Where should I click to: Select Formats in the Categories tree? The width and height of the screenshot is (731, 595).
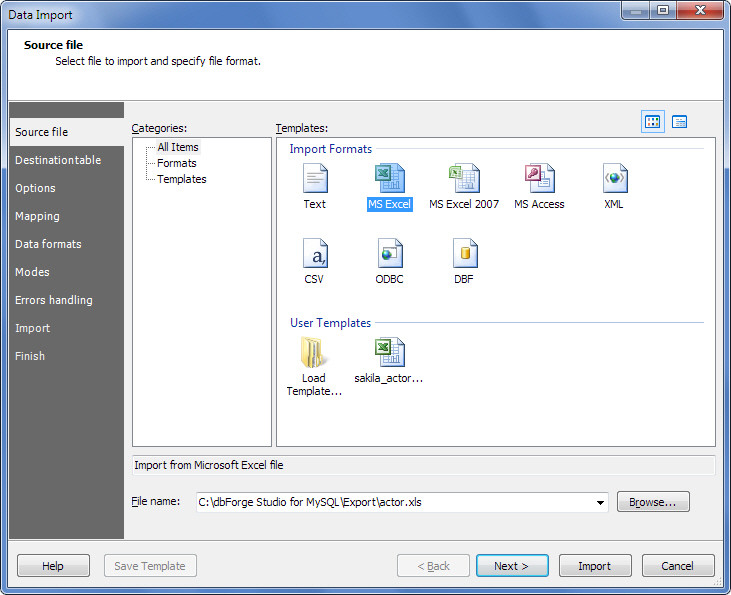click(177, 163)
